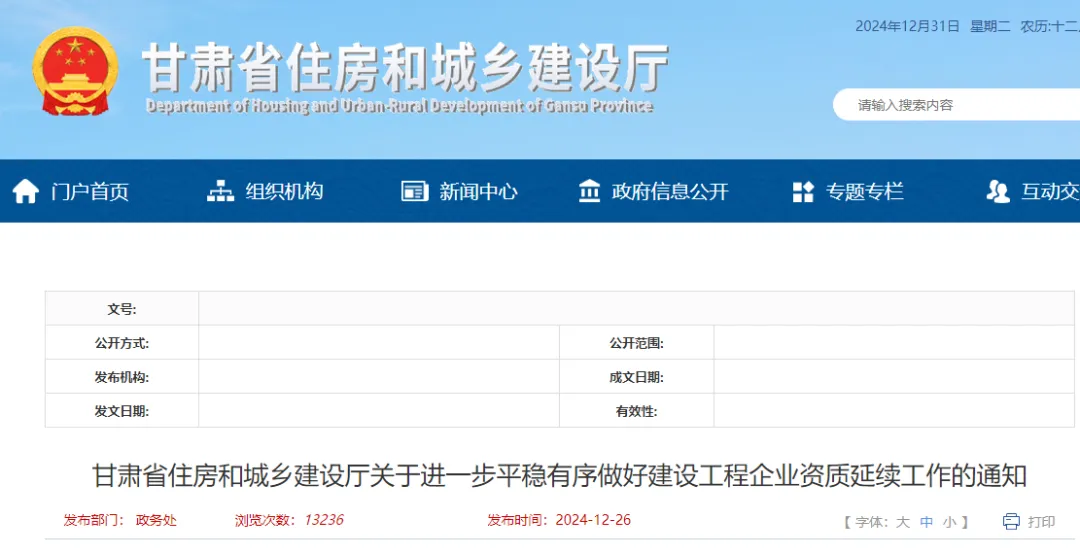
Task: Click the site title 甘肃省住房和城乡建设厅
Action: [x=405, y=67]
